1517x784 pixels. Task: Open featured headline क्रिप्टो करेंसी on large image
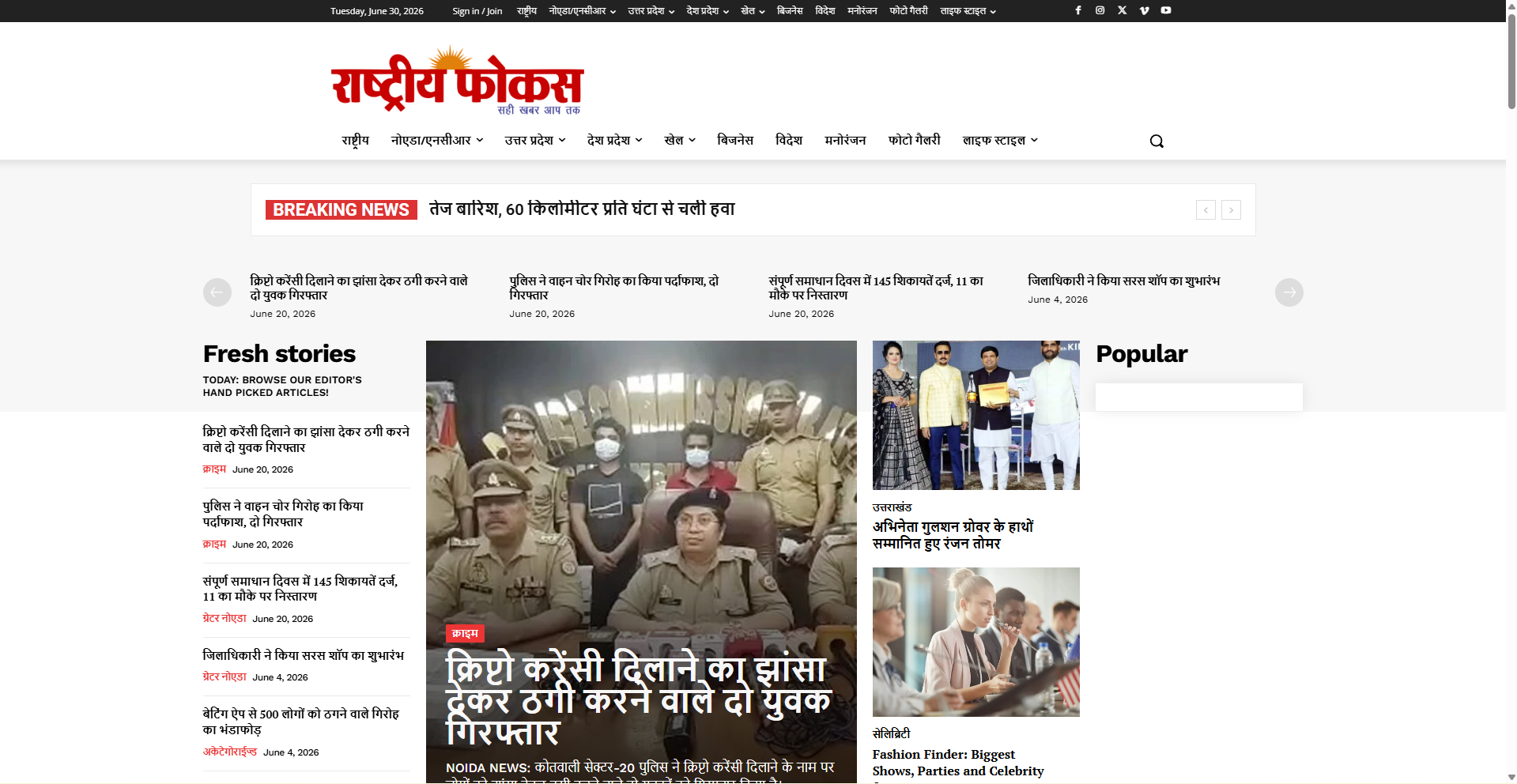point(639,700)
